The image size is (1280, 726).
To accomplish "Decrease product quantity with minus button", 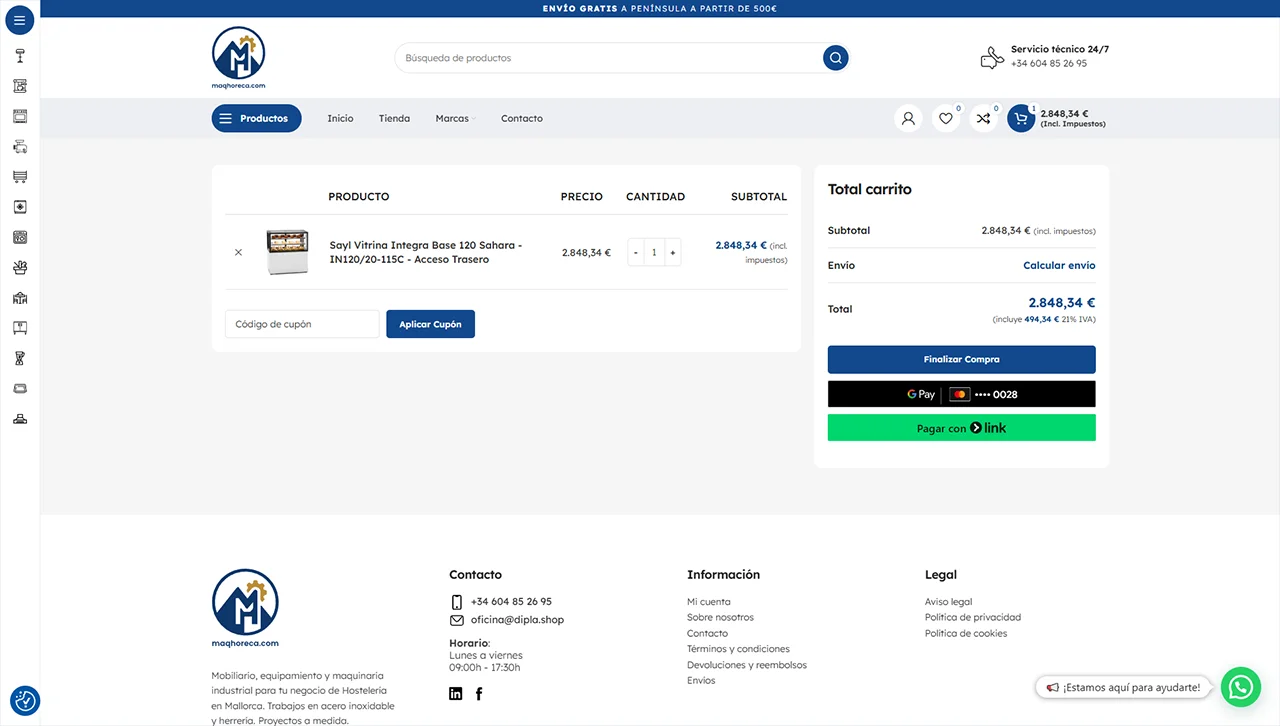I will coord(636,253).
